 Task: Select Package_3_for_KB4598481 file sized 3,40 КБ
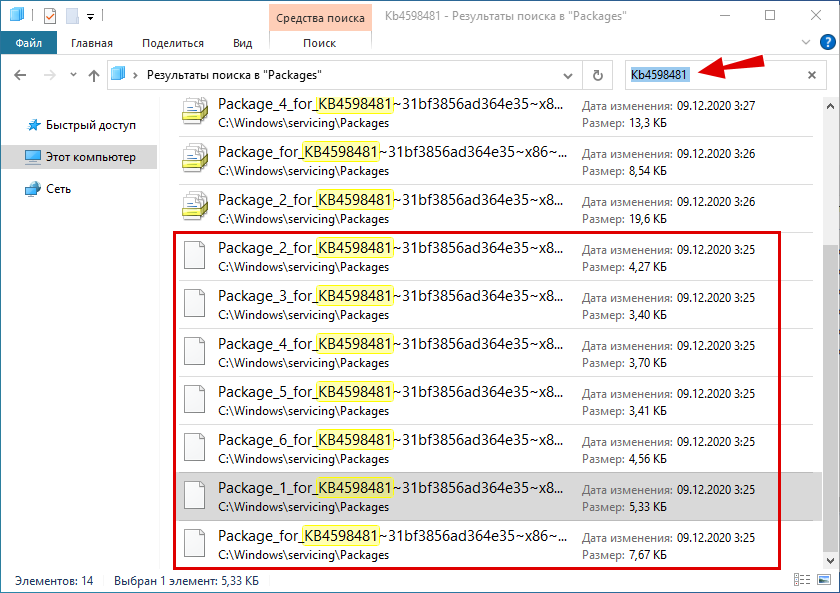496,305
